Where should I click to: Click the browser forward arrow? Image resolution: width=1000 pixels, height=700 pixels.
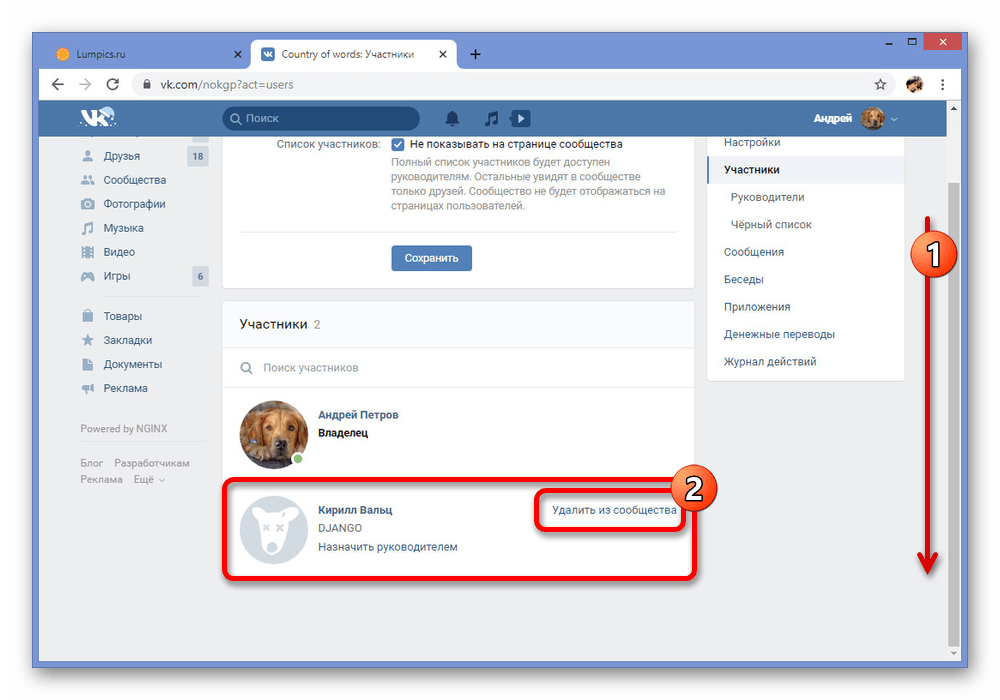(x=85, y=84)
